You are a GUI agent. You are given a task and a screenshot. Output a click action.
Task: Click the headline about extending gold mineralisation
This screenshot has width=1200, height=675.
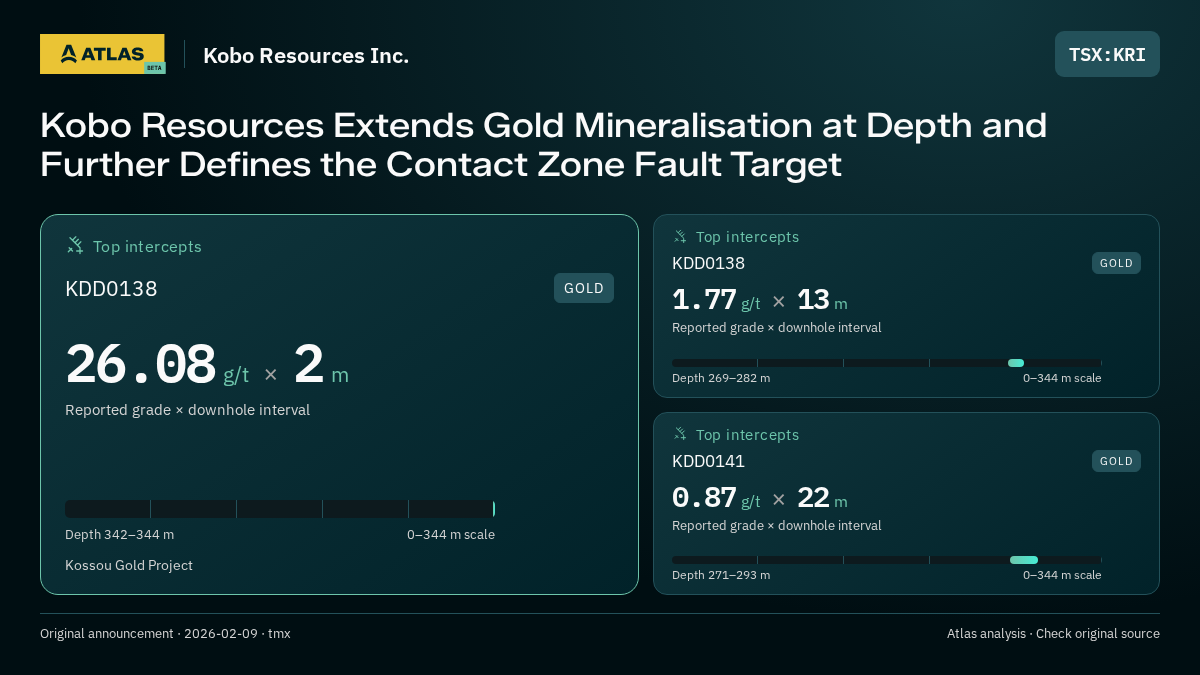(x=544, y=144)
